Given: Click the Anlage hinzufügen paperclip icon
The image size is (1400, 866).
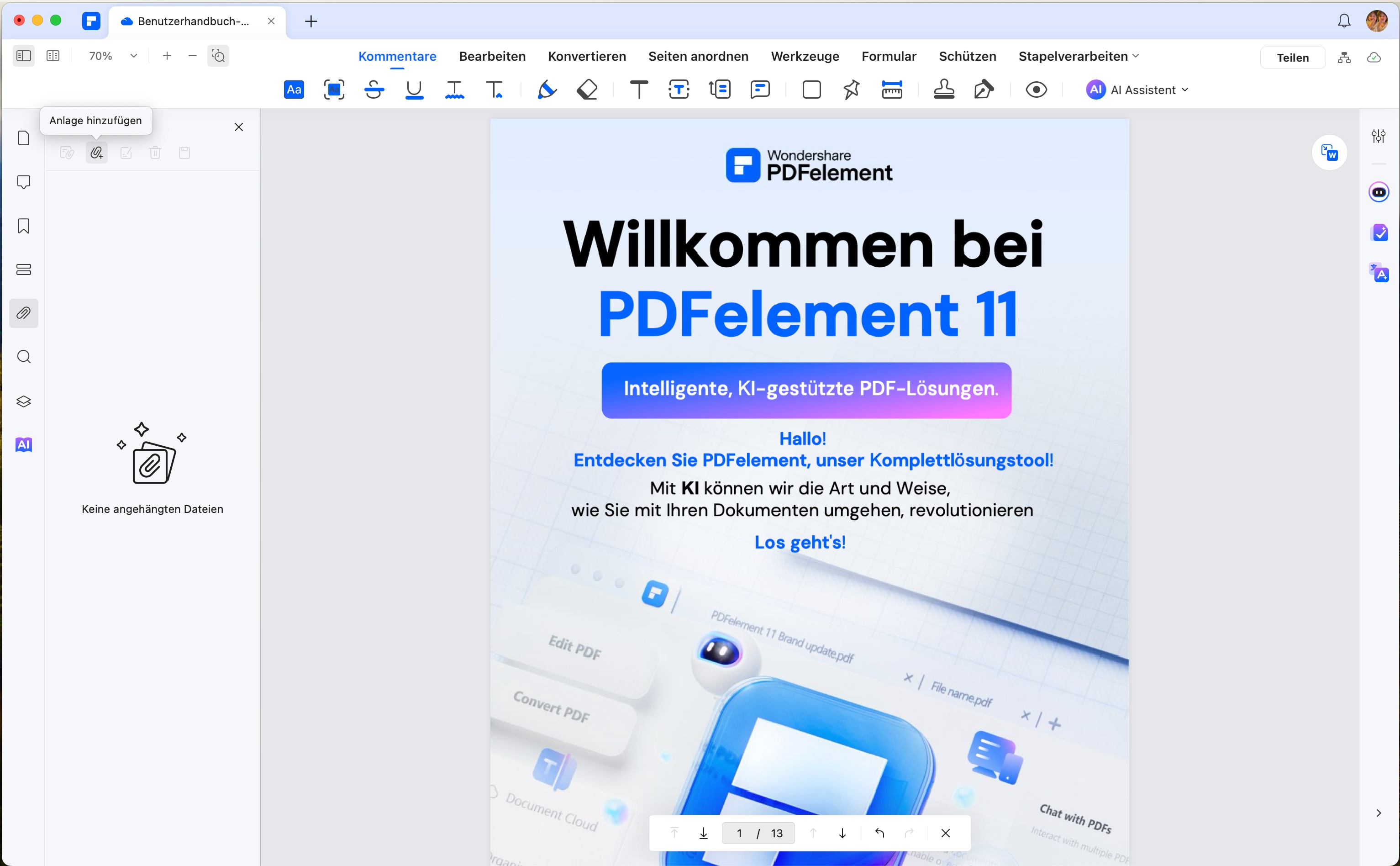Looking at the screenshot, I should click(97, 153).
